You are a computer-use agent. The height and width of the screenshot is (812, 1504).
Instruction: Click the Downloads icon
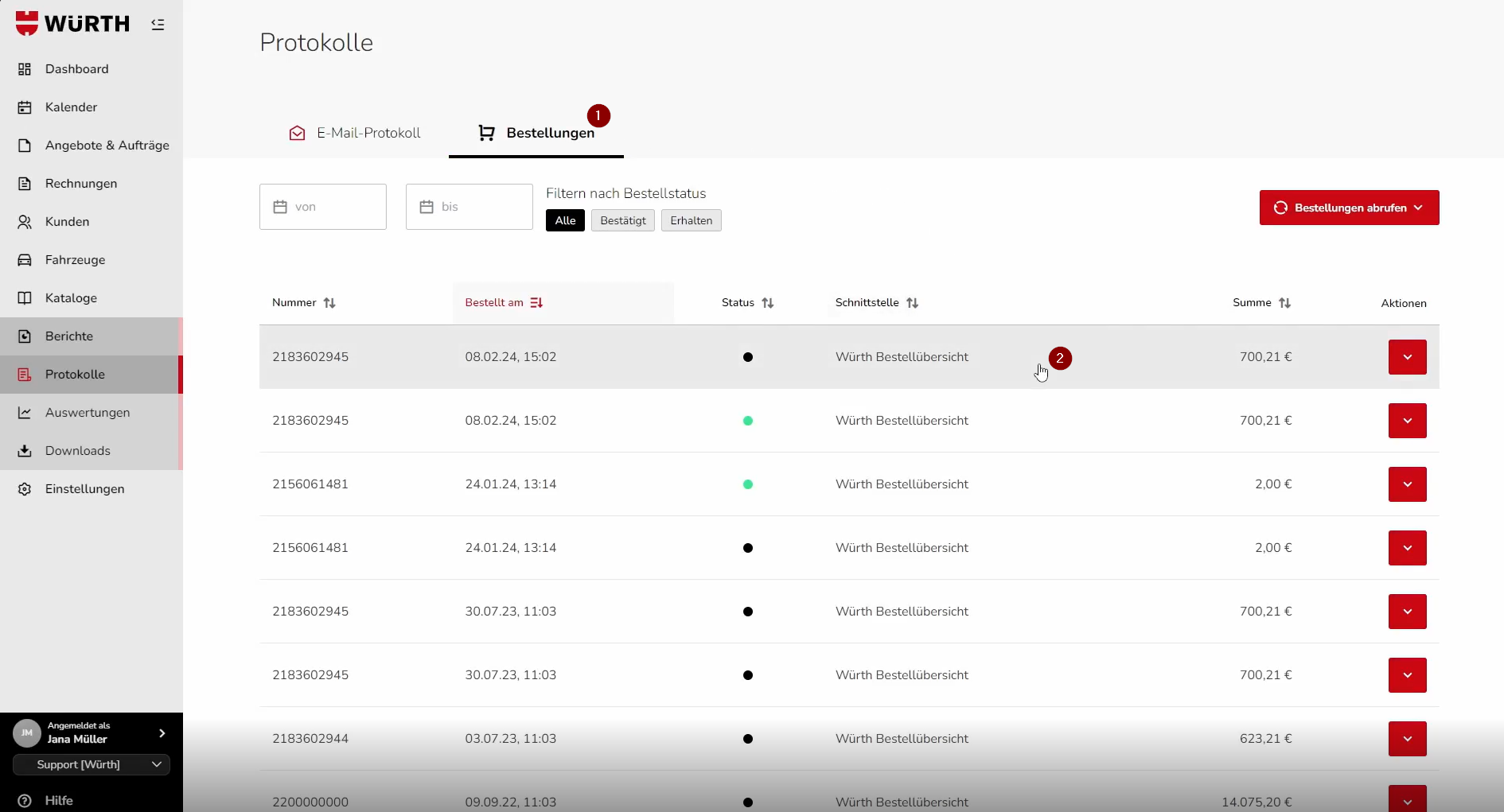pos(25,451)
